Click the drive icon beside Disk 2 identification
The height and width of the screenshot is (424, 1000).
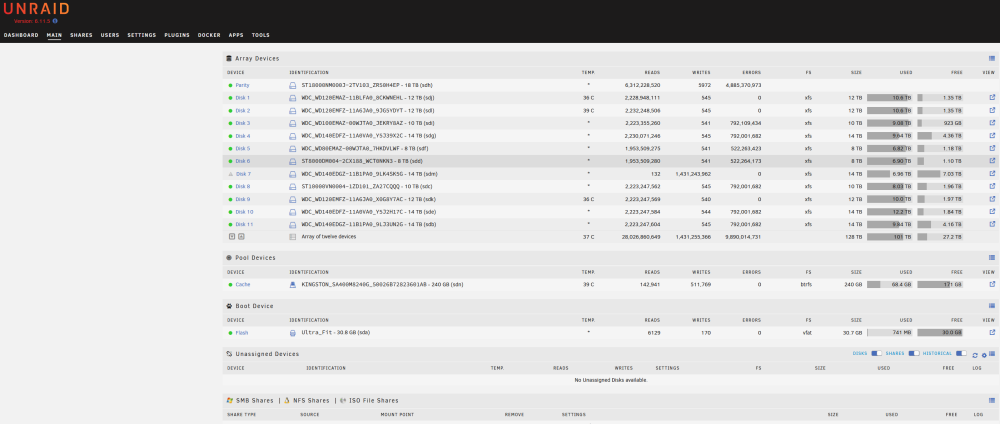pos(293,110)
